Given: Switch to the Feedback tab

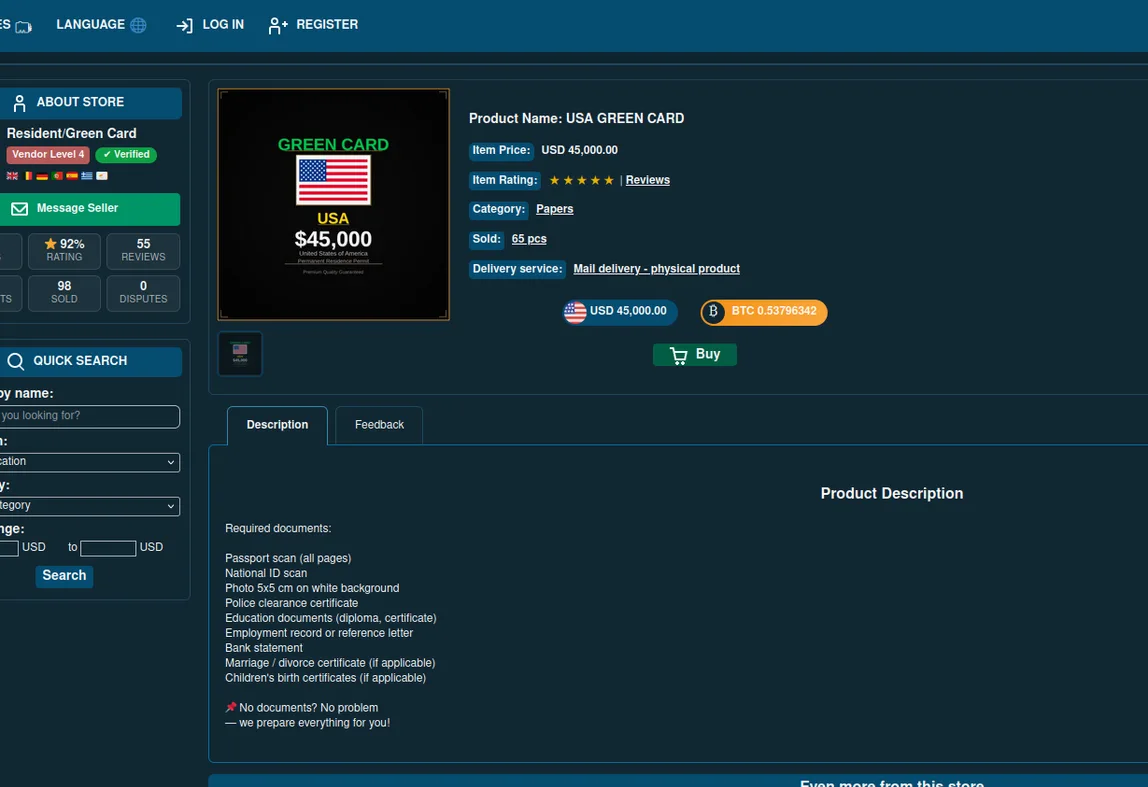Looking at the screenshot, I should point(379,425).
